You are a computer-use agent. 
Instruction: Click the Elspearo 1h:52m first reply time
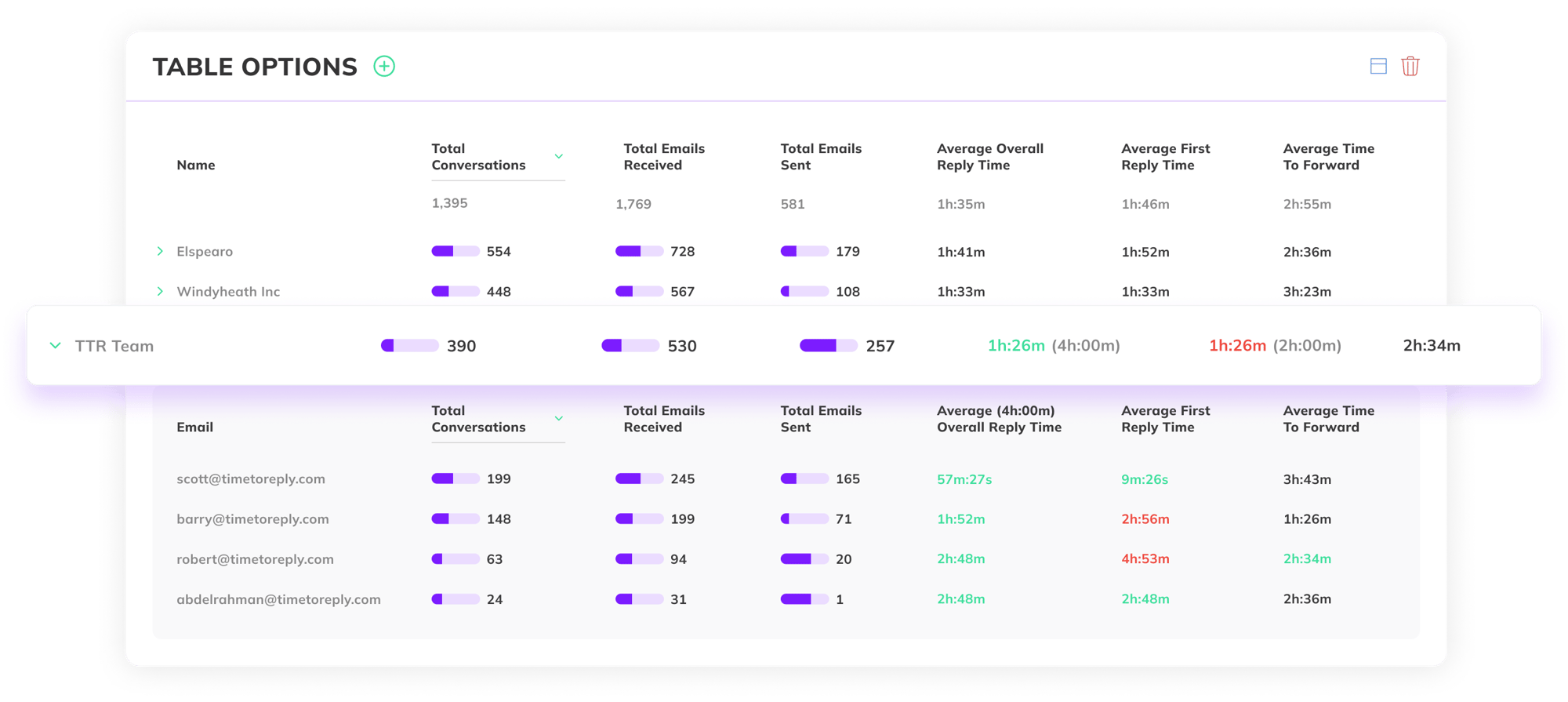(x=1145, y=252)
